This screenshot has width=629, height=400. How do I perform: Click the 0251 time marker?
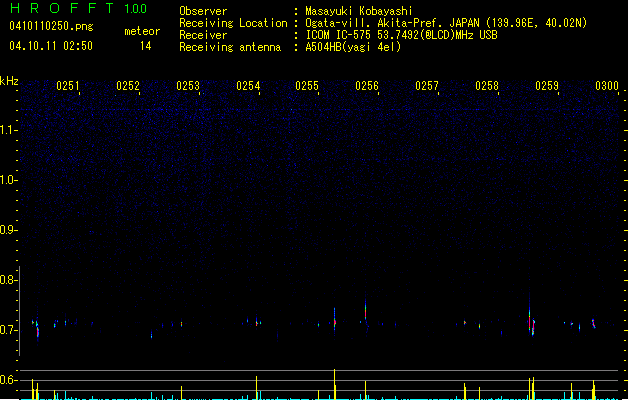(68, 86)
